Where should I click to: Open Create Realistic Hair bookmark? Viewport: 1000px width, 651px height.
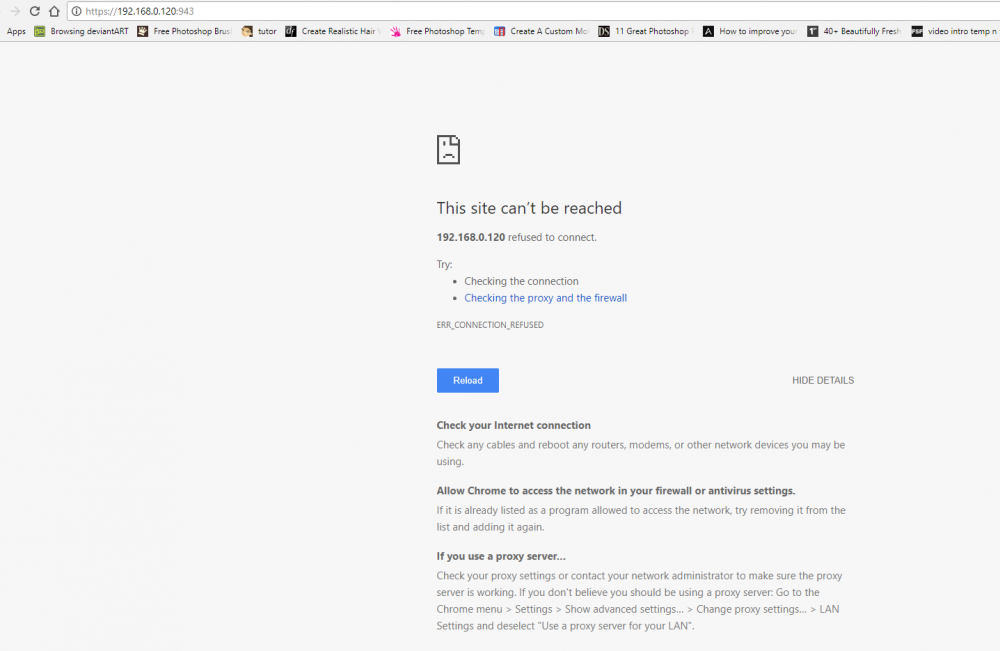(340, 31)
